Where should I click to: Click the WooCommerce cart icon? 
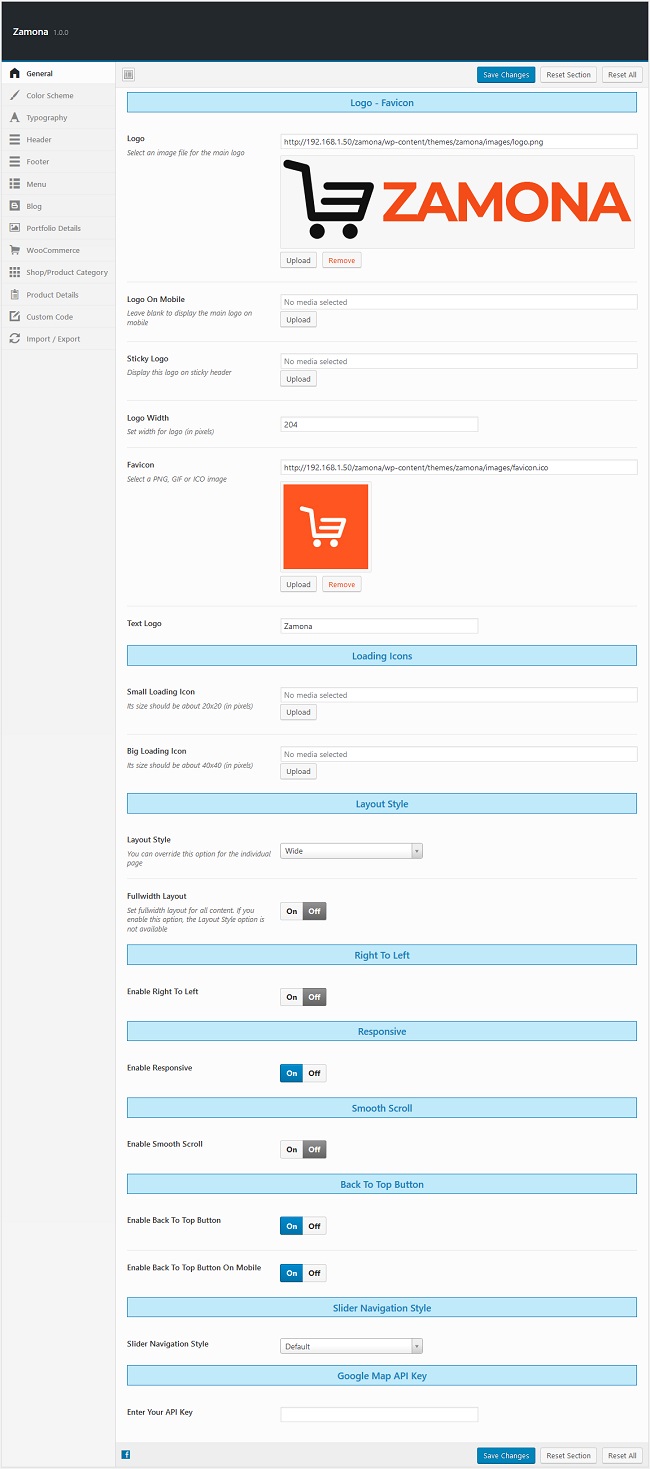pyautogui.click(x=14, y=250)
